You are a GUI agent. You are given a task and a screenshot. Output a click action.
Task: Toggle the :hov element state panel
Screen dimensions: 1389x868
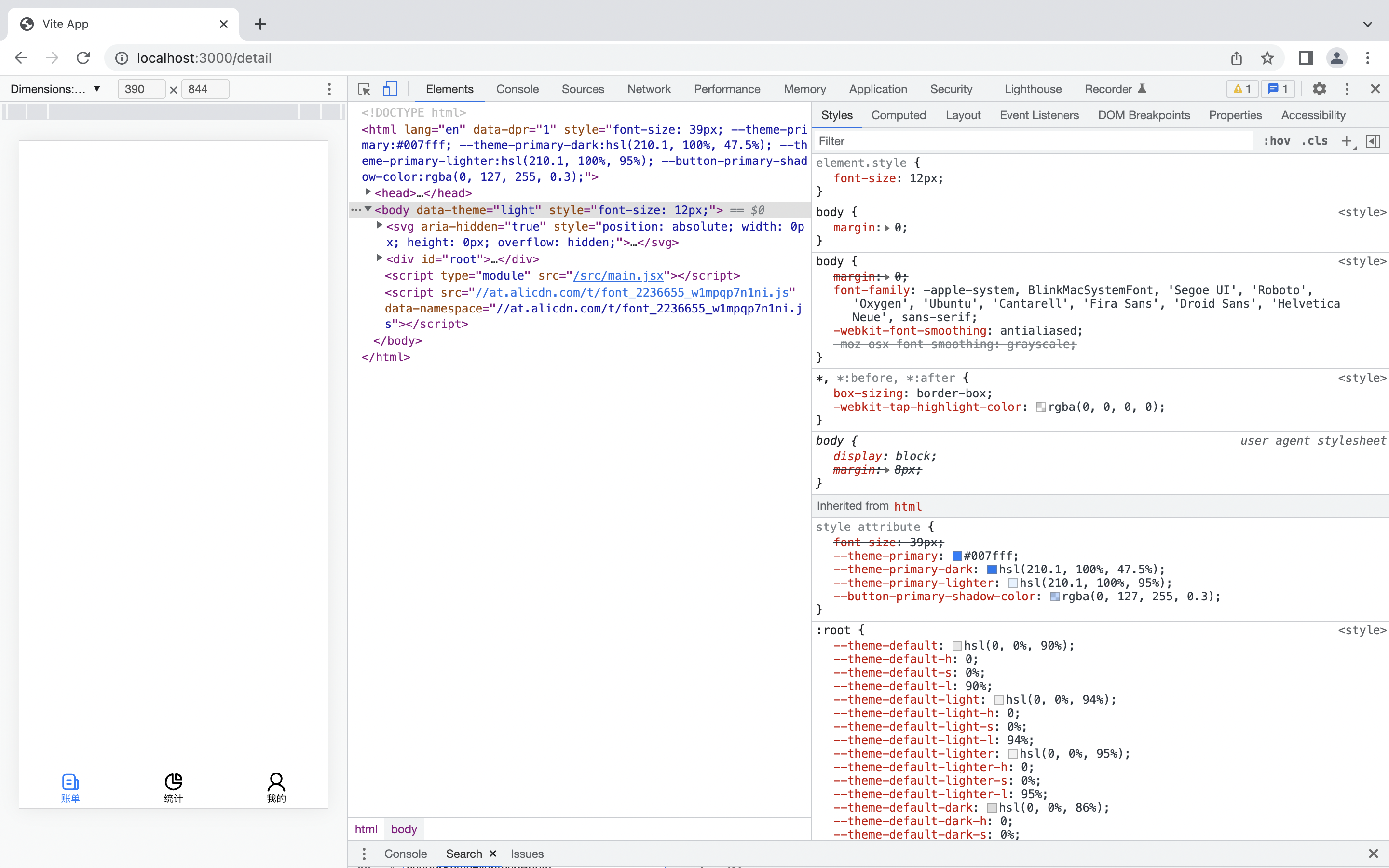pyautogui.click(x=1277, y=141)
